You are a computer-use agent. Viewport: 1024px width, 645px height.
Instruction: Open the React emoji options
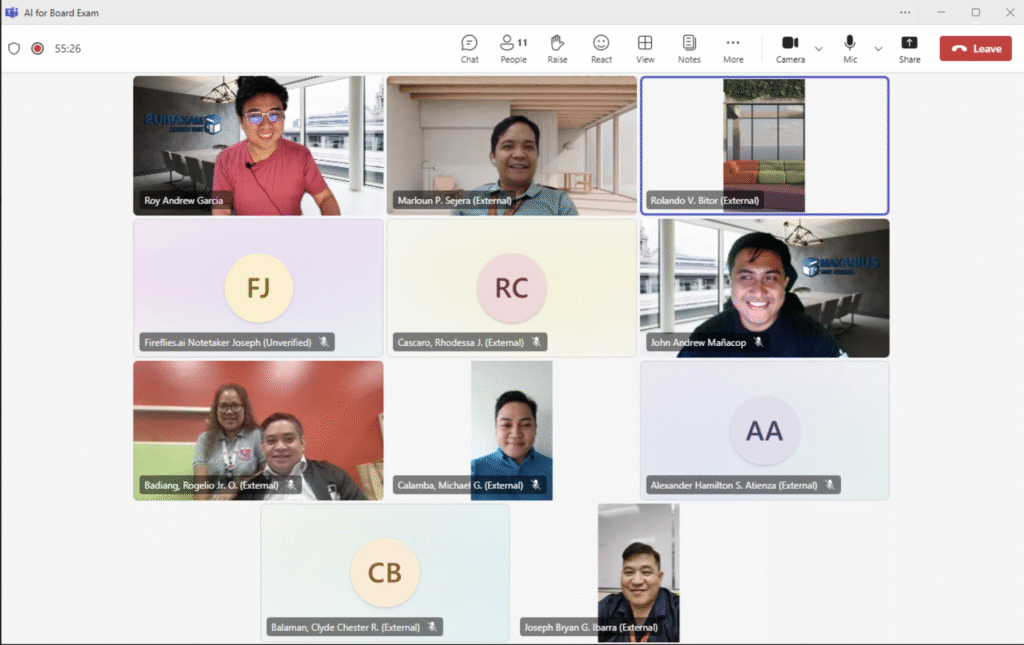[x=601, y=47]
